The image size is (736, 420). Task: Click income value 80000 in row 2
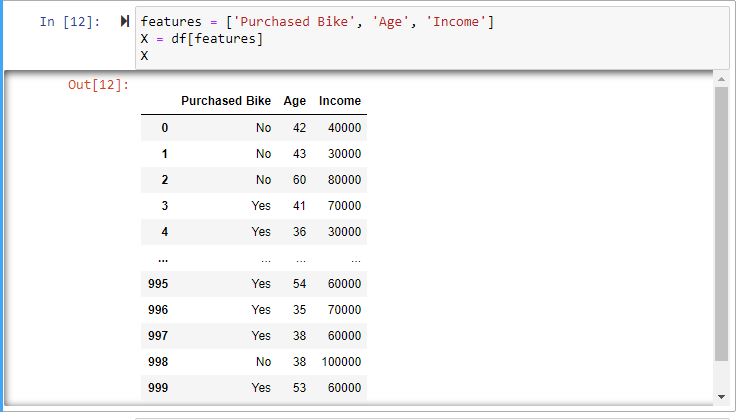(344, 180)
